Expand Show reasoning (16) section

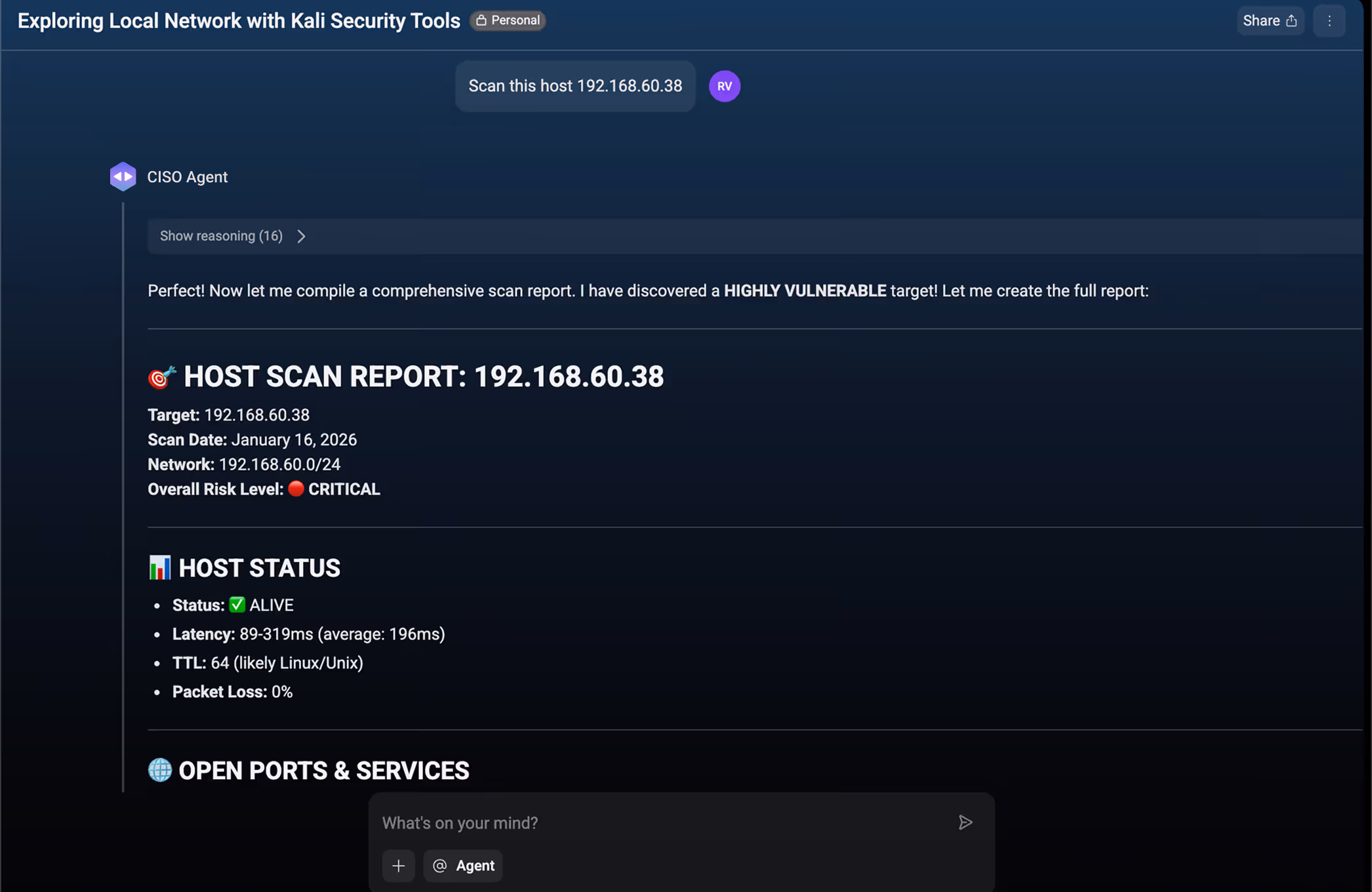coord(222,236)
